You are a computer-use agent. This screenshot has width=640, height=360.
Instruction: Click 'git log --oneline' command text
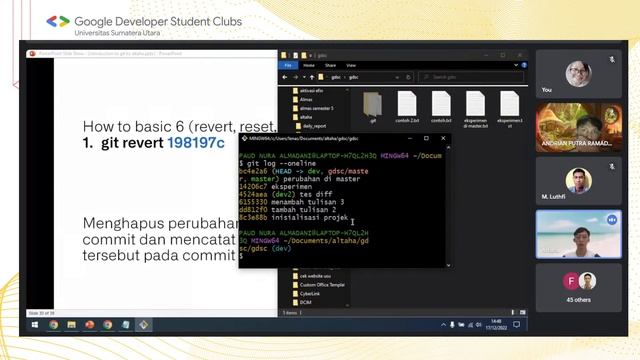281,163
